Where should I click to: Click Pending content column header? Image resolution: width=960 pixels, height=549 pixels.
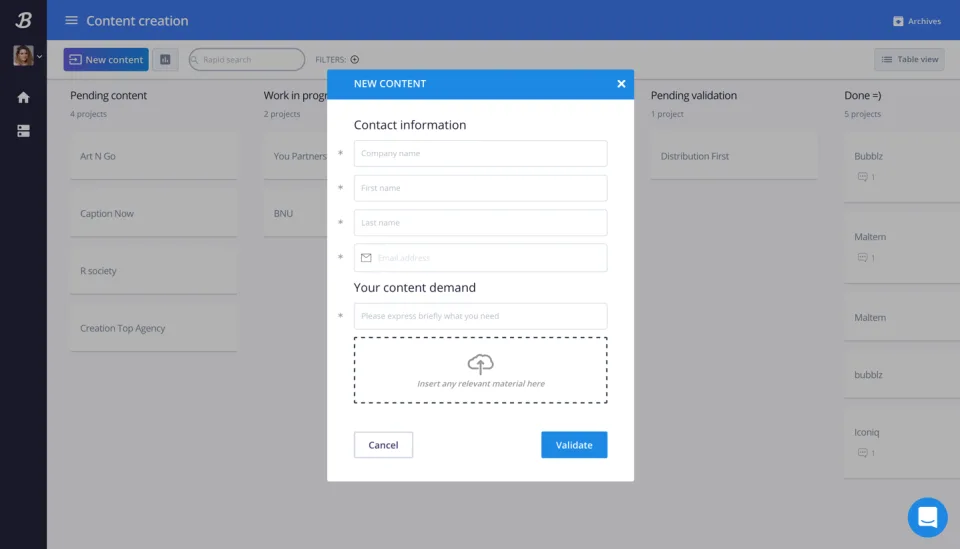[108, 95]
